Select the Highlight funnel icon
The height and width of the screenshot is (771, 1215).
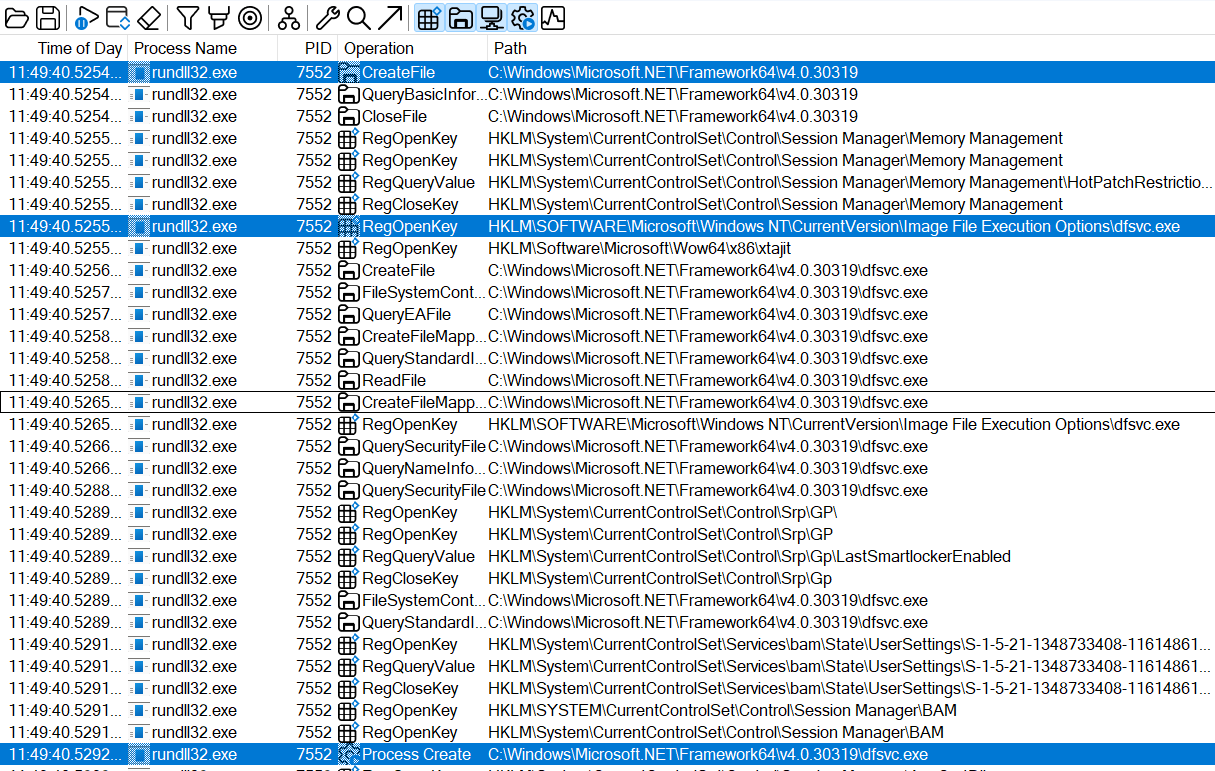[218, 17]
